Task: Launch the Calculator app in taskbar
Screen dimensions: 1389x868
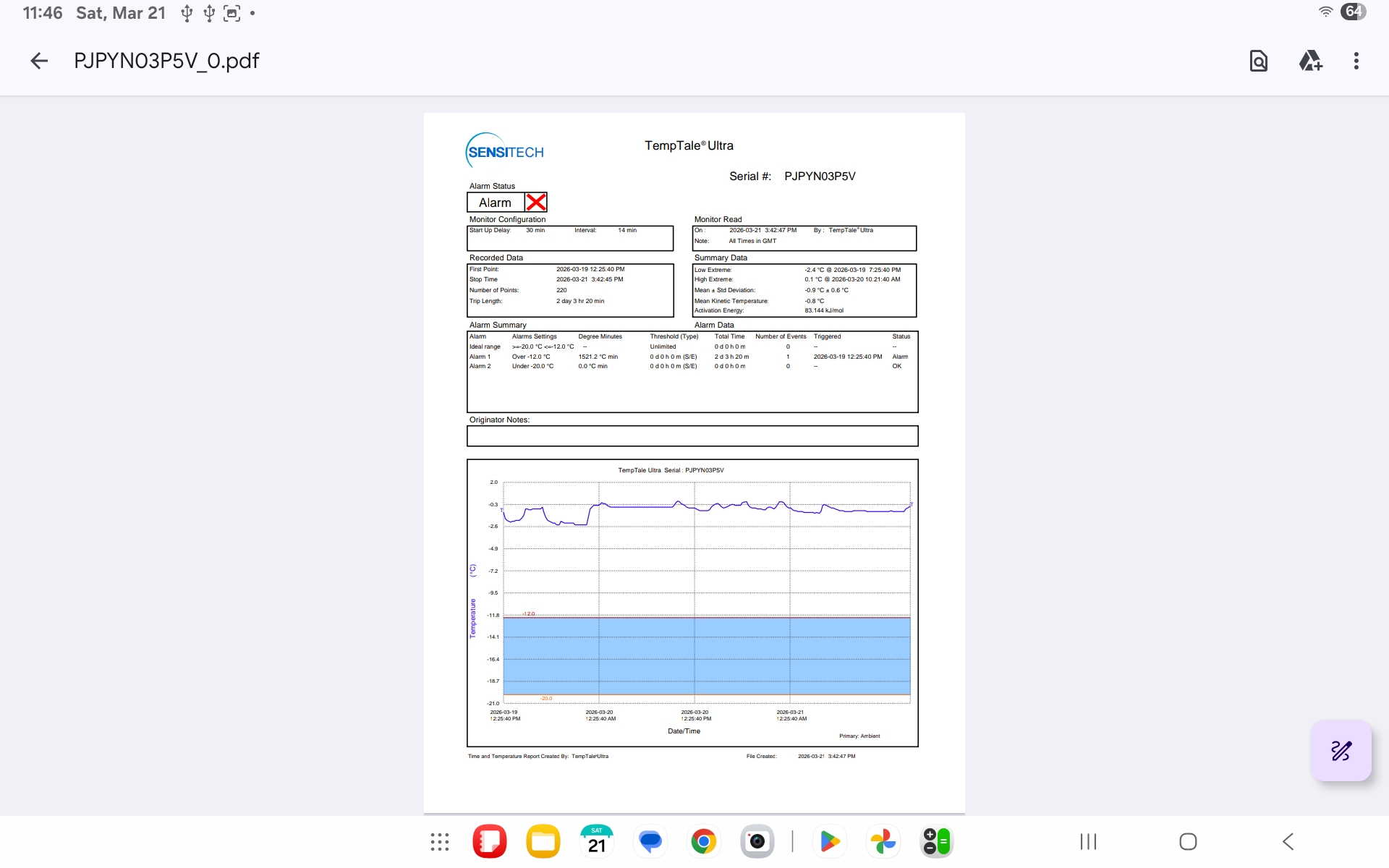Action: coord(937,842)
